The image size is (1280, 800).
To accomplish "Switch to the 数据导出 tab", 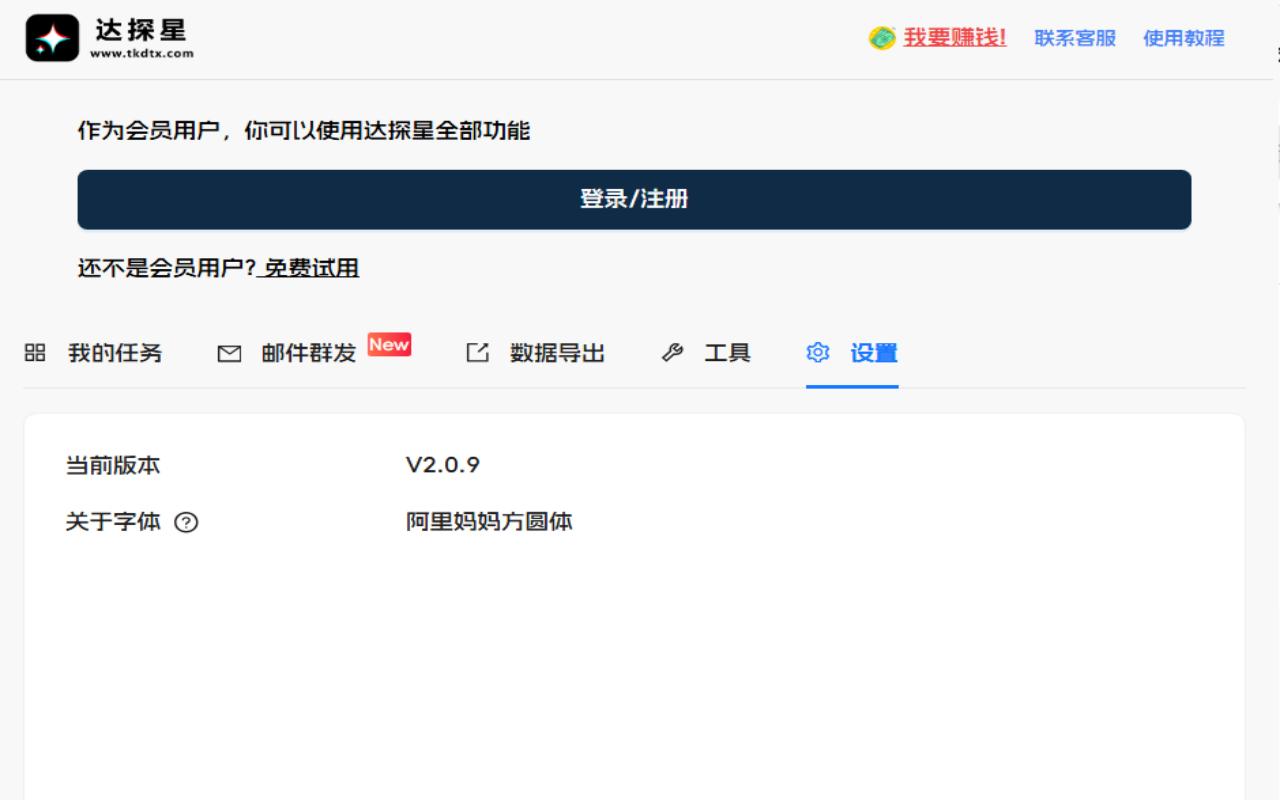I will pos(557,352).
